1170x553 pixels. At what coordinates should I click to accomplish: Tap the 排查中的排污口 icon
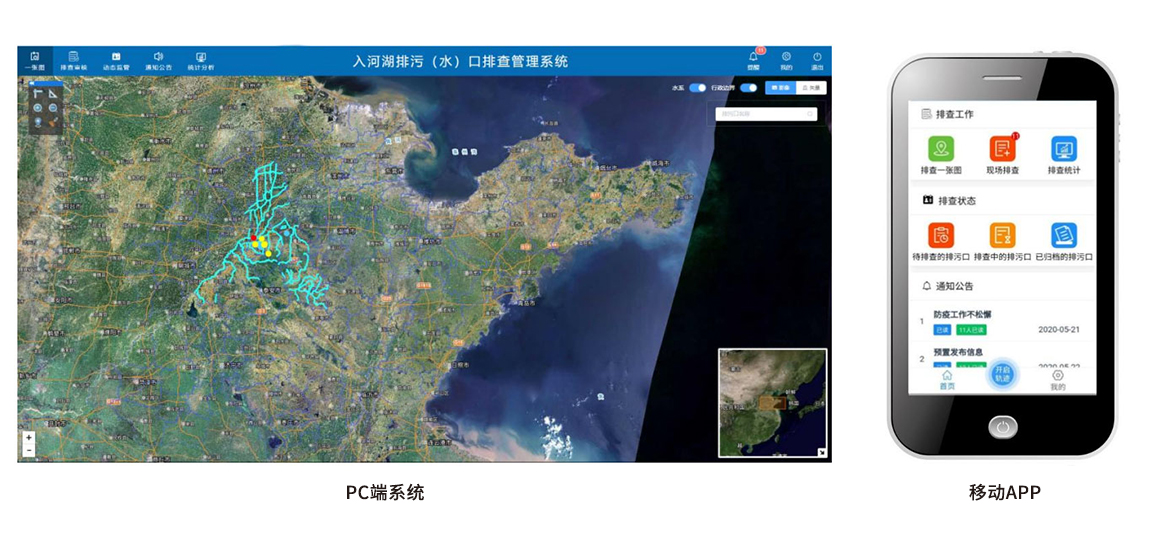1002,236
